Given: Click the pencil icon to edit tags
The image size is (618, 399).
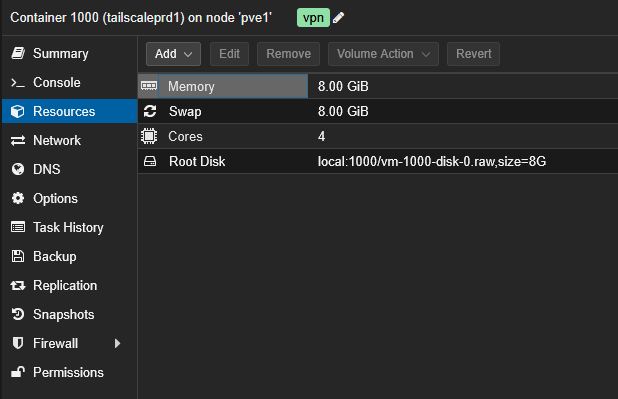Looking at the screenshot, I should pos(338,18).
